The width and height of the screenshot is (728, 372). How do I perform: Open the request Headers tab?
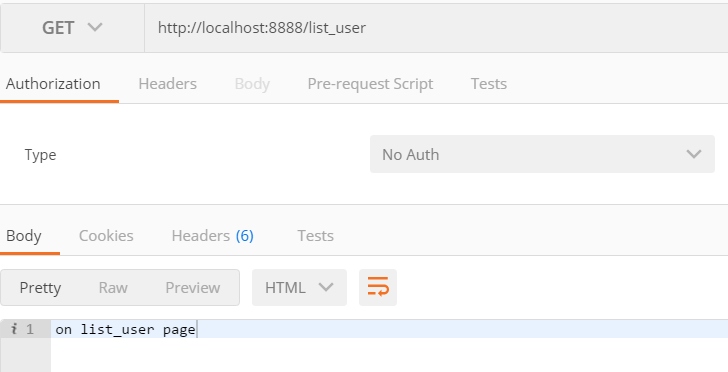point(168,84)
